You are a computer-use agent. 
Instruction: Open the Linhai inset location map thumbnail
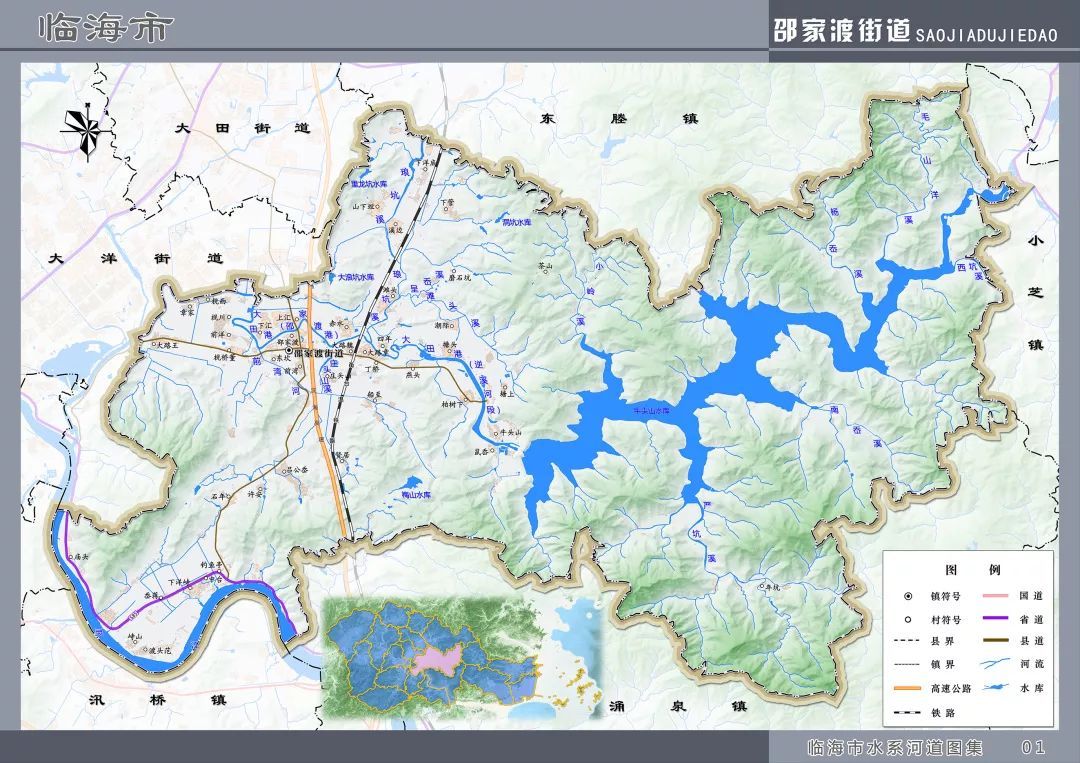coord(461,660)
